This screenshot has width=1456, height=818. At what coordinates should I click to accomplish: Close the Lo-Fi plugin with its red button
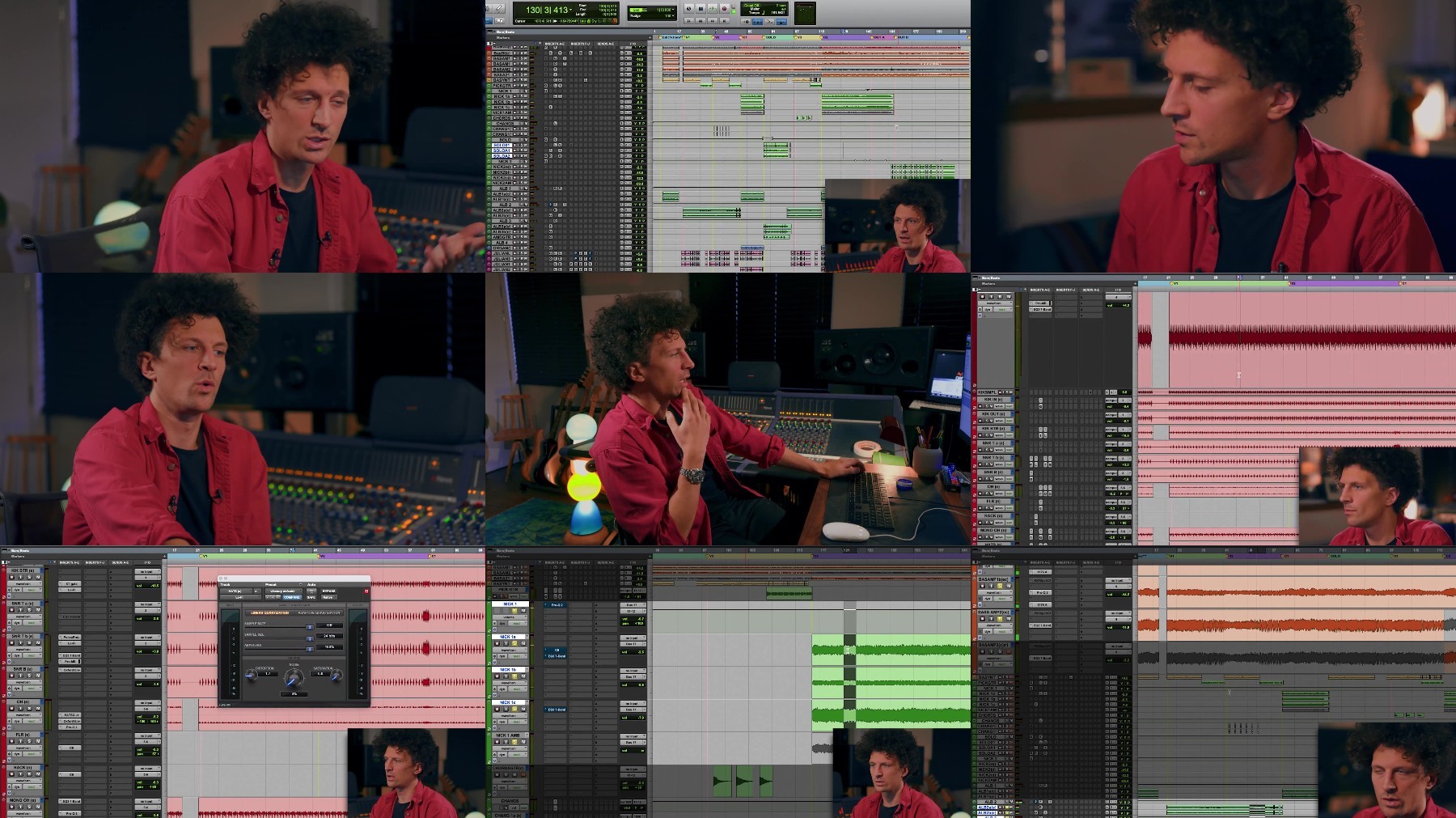tap(366, 591)
